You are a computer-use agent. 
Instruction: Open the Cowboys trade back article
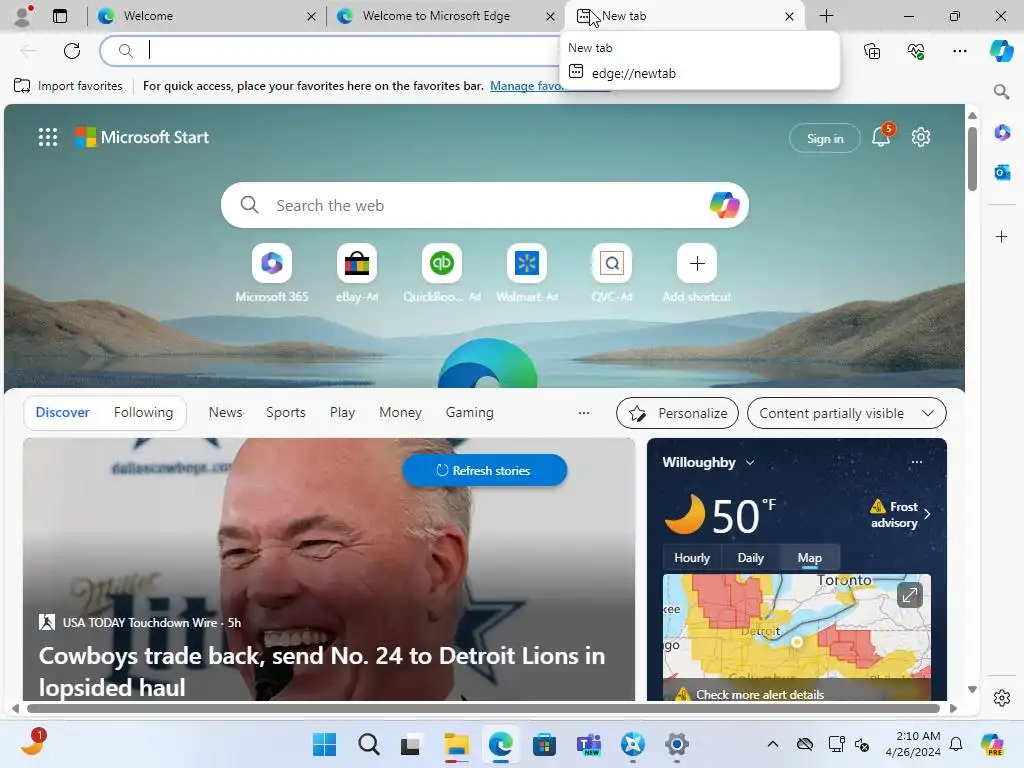pos(321,671)
